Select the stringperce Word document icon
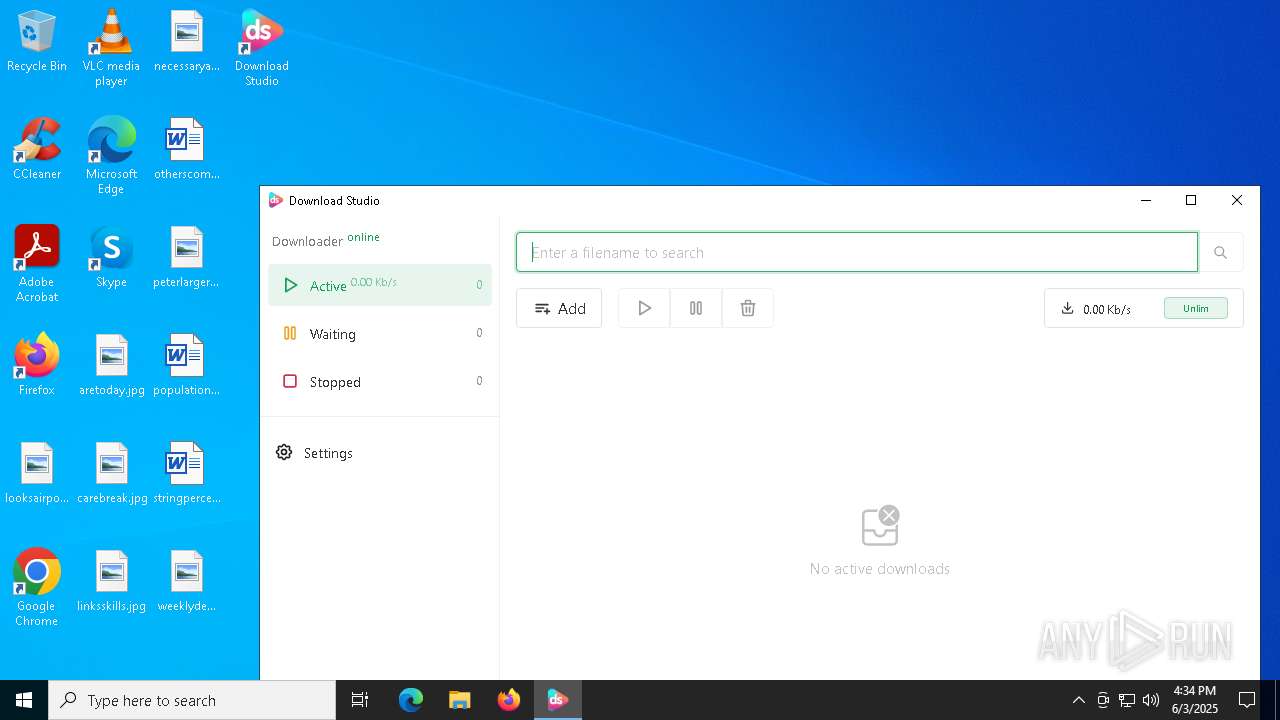Viewport: 1280px width, 720px height. (x=186, y=474)
